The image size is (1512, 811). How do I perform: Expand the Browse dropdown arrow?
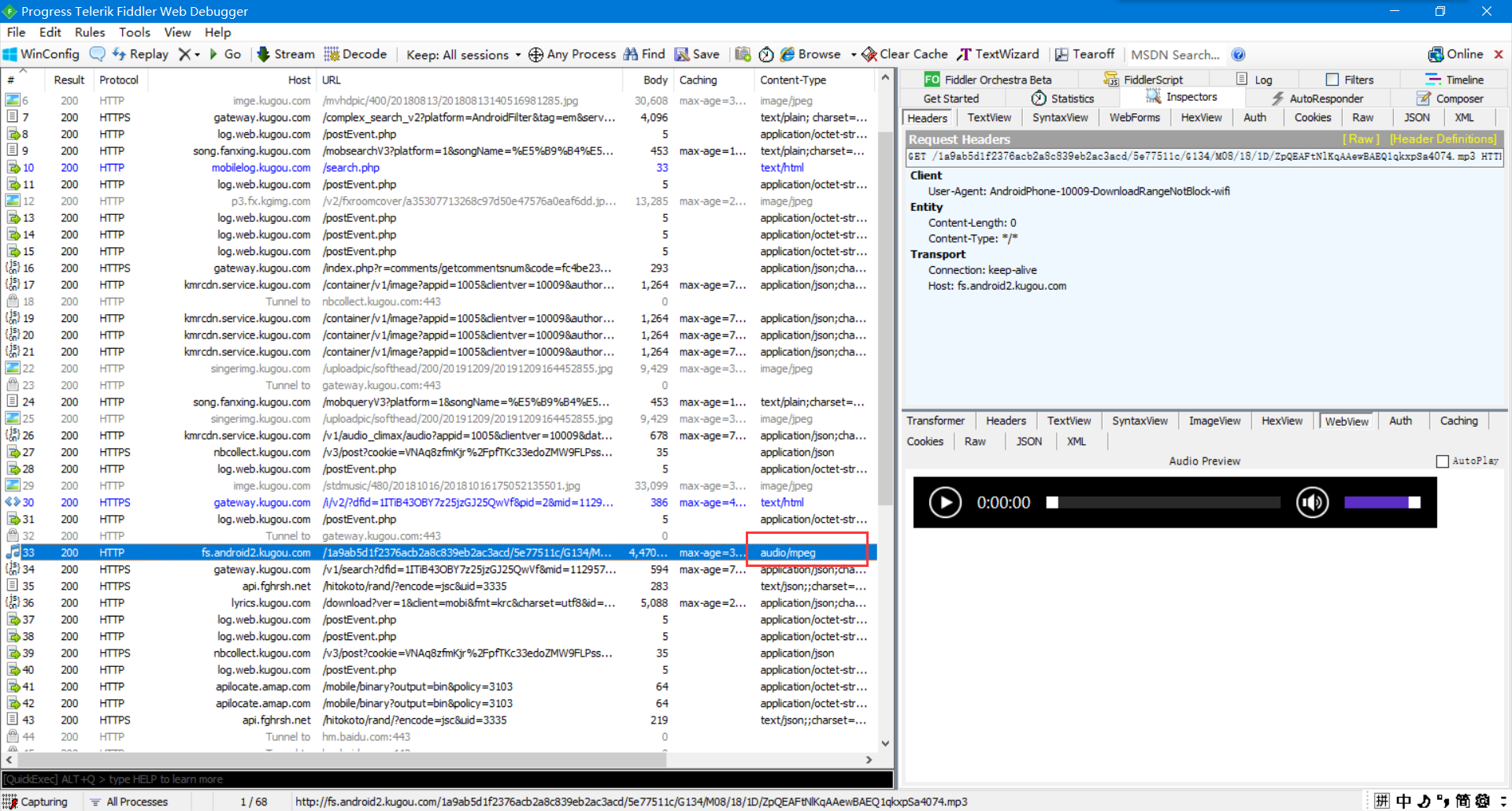[853, 54]
